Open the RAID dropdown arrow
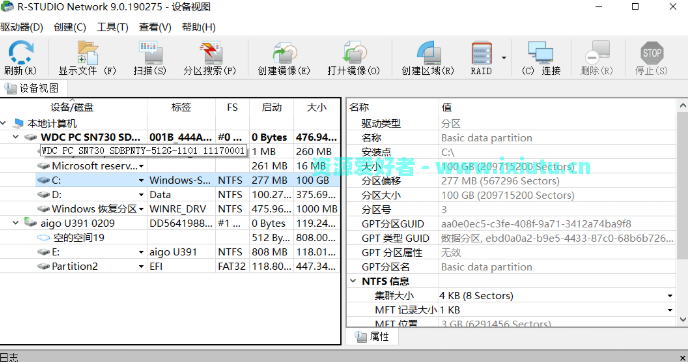 pos(504,58)
